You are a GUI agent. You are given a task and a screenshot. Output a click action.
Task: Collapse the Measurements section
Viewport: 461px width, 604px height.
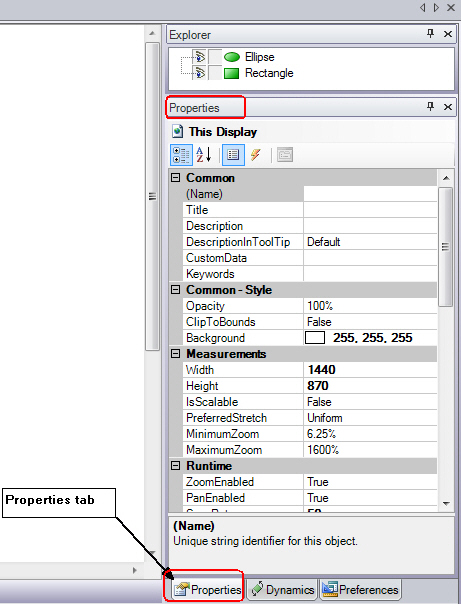tap(176, 354)
